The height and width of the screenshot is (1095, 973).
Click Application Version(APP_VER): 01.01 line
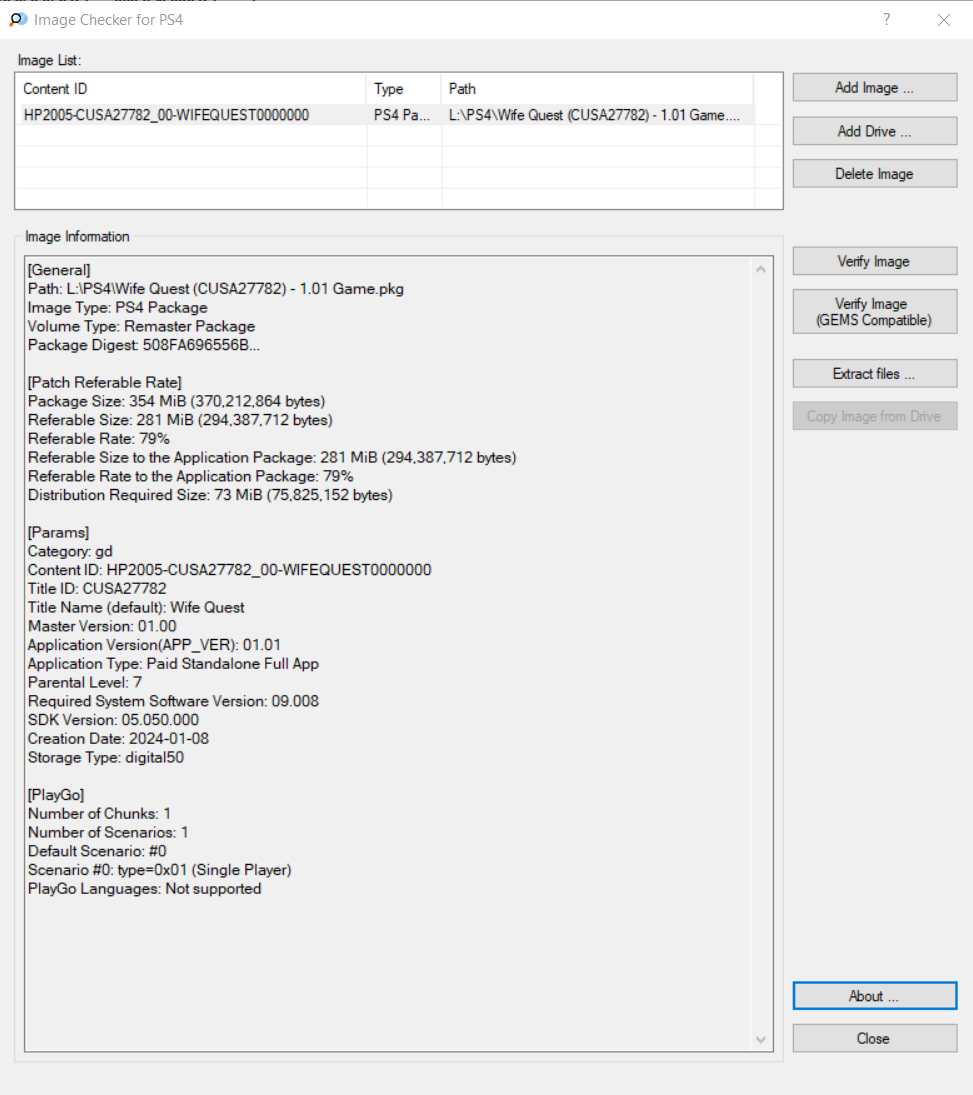click(x=154, y=645)
